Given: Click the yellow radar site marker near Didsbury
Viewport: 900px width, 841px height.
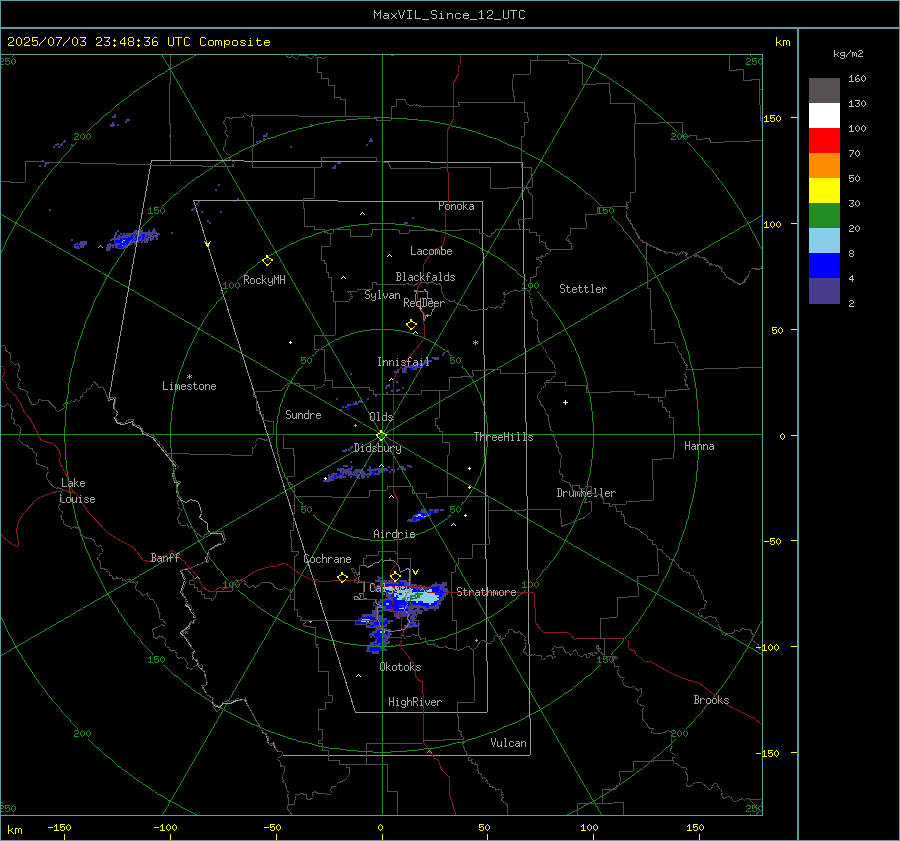Looking at the screenshot, I should (x=382, y=435).
